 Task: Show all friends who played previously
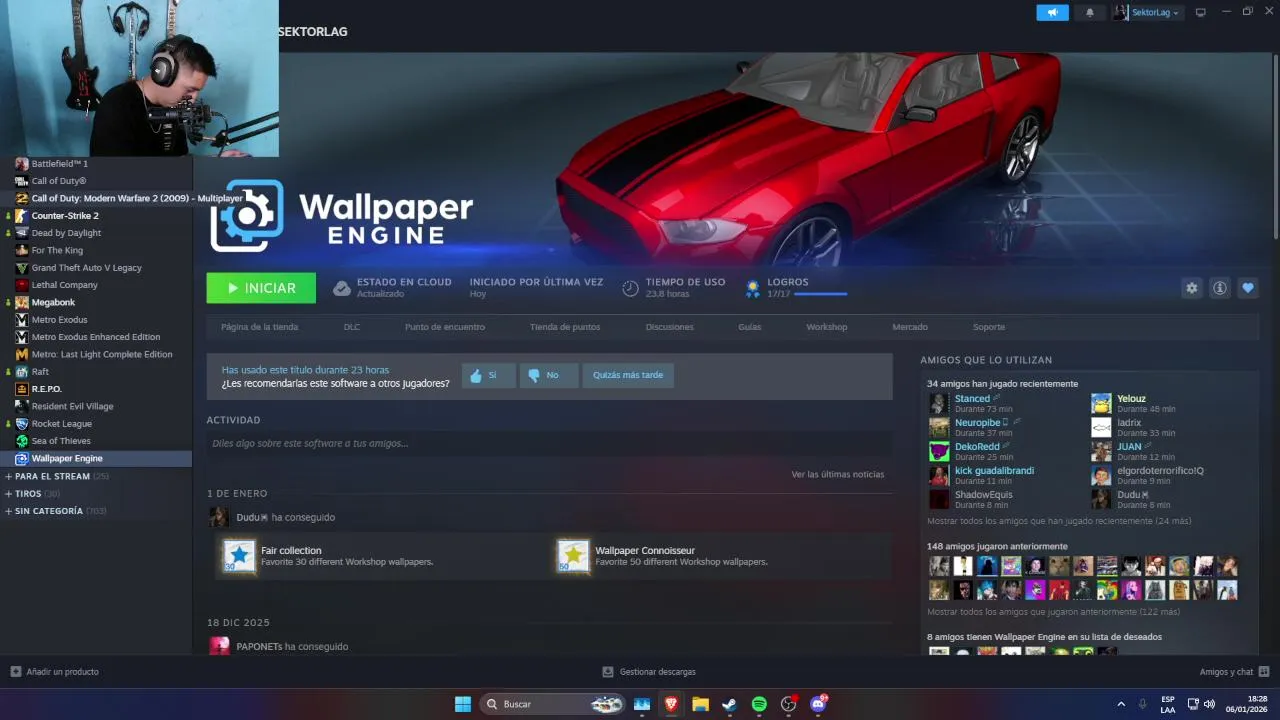tap(1053, 612)
